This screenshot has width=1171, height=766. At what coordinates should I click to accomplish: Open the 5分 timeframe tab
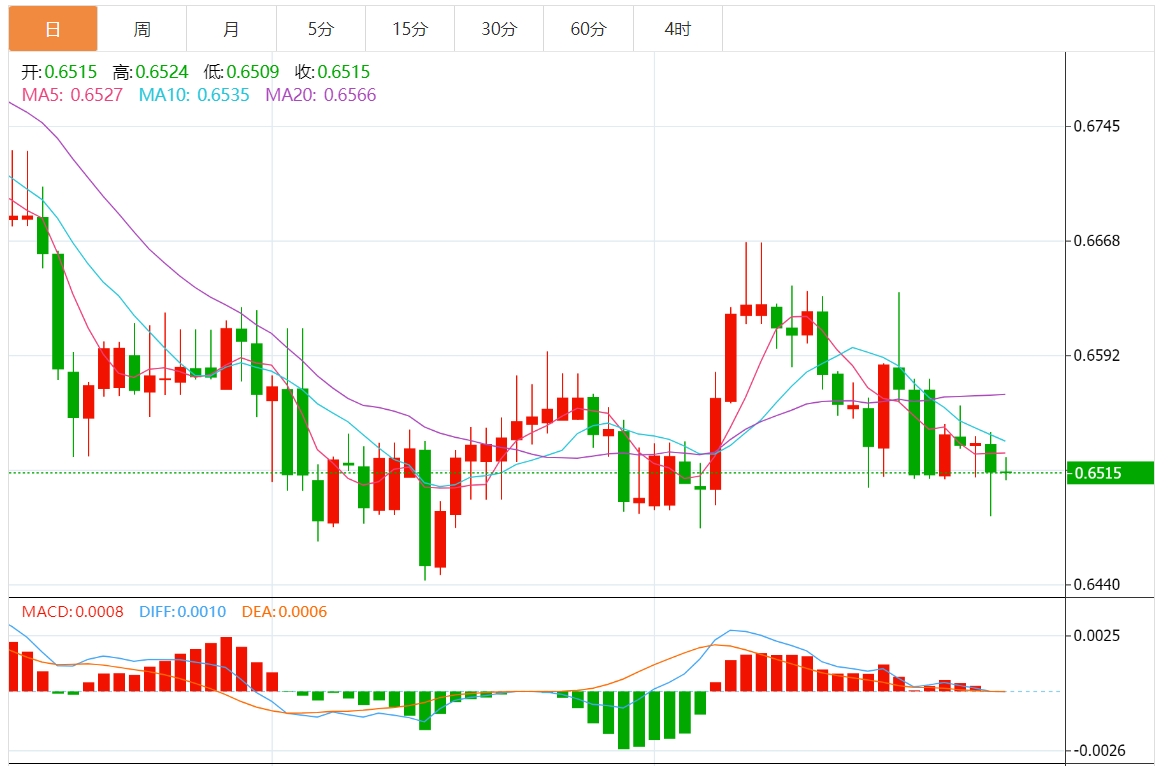(x=320, y=29)
